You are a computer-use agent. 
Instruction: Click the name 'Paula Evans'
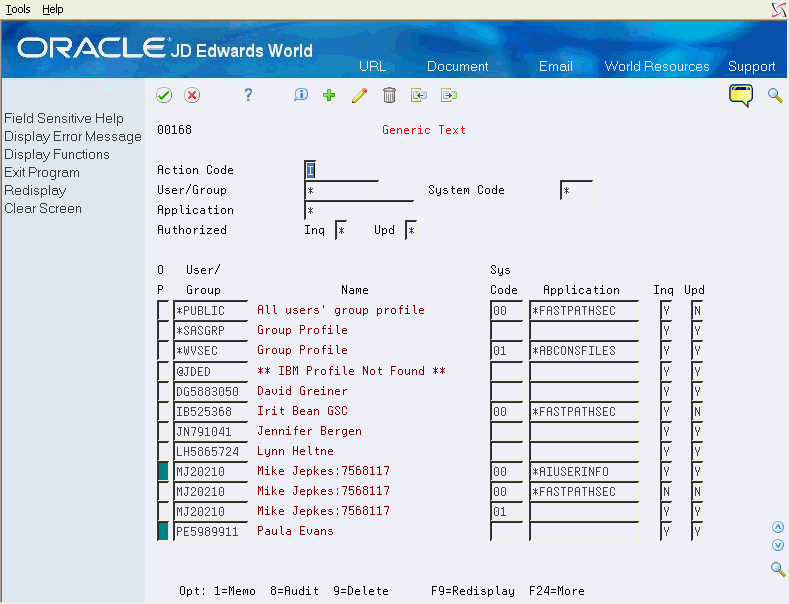[295, 531]
